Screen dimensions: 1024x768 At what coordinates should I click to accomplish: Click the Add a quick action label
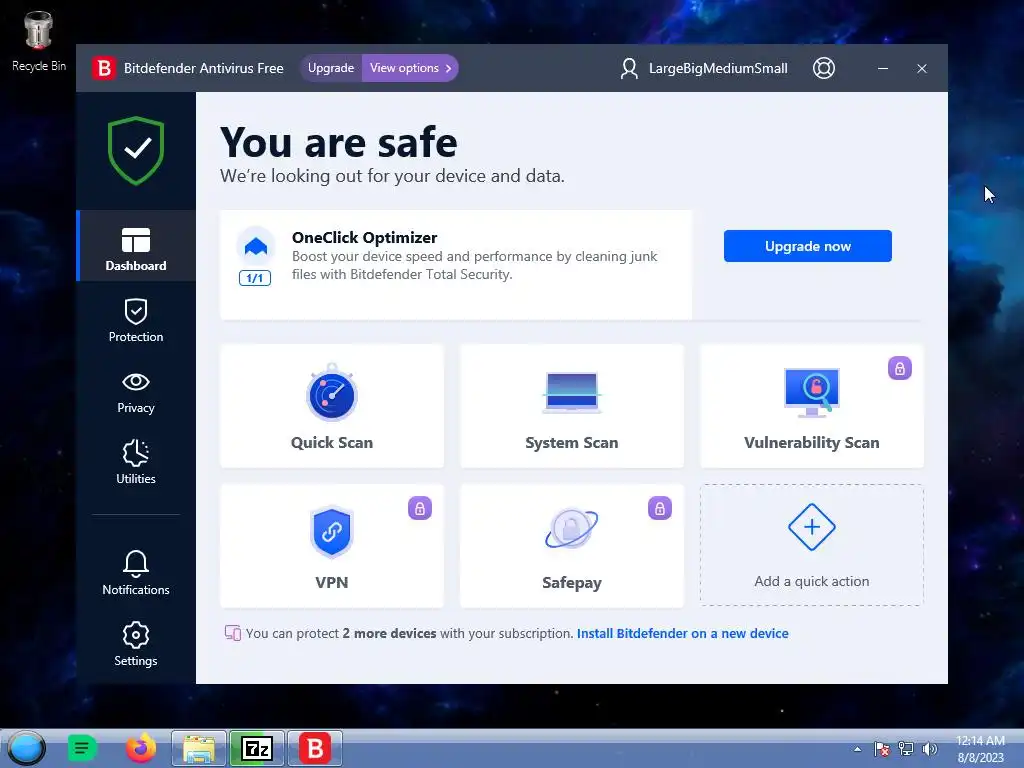click(x=812, y=581)
